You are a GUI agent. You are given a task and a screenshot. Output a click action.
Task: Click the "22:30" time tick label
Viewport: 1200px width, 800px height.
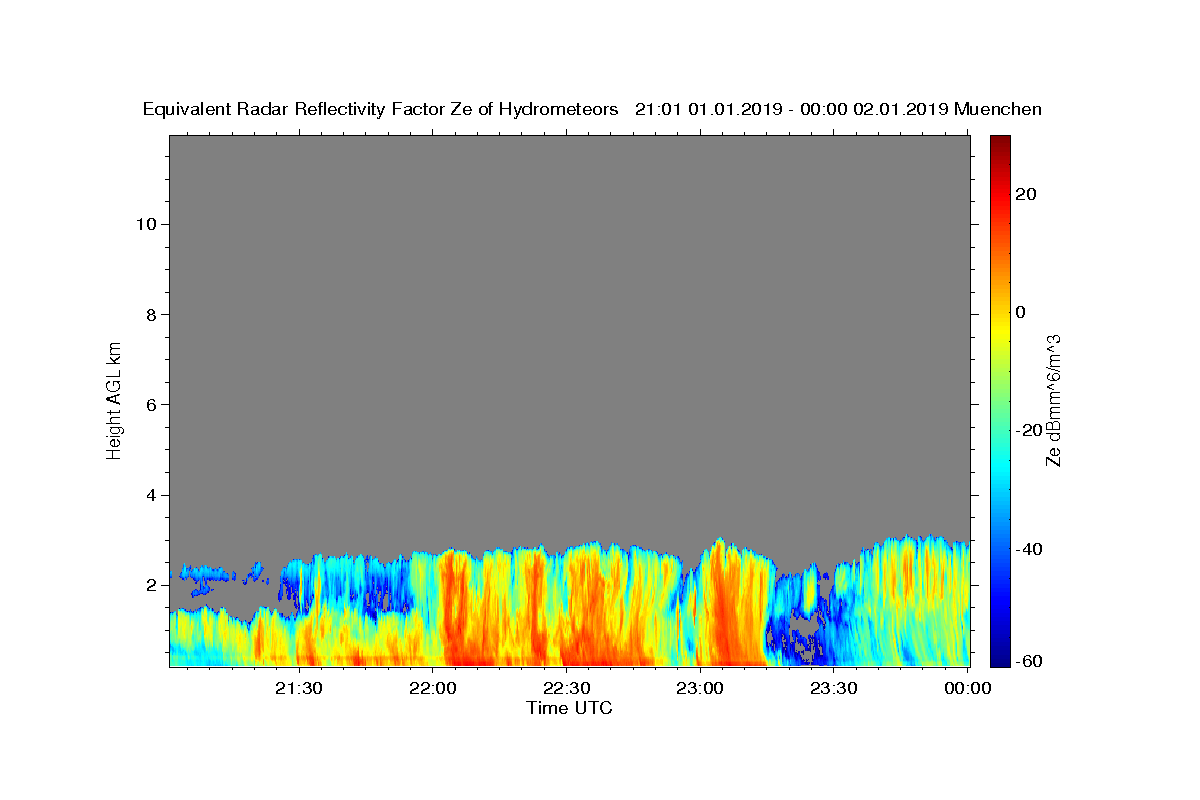566,688
